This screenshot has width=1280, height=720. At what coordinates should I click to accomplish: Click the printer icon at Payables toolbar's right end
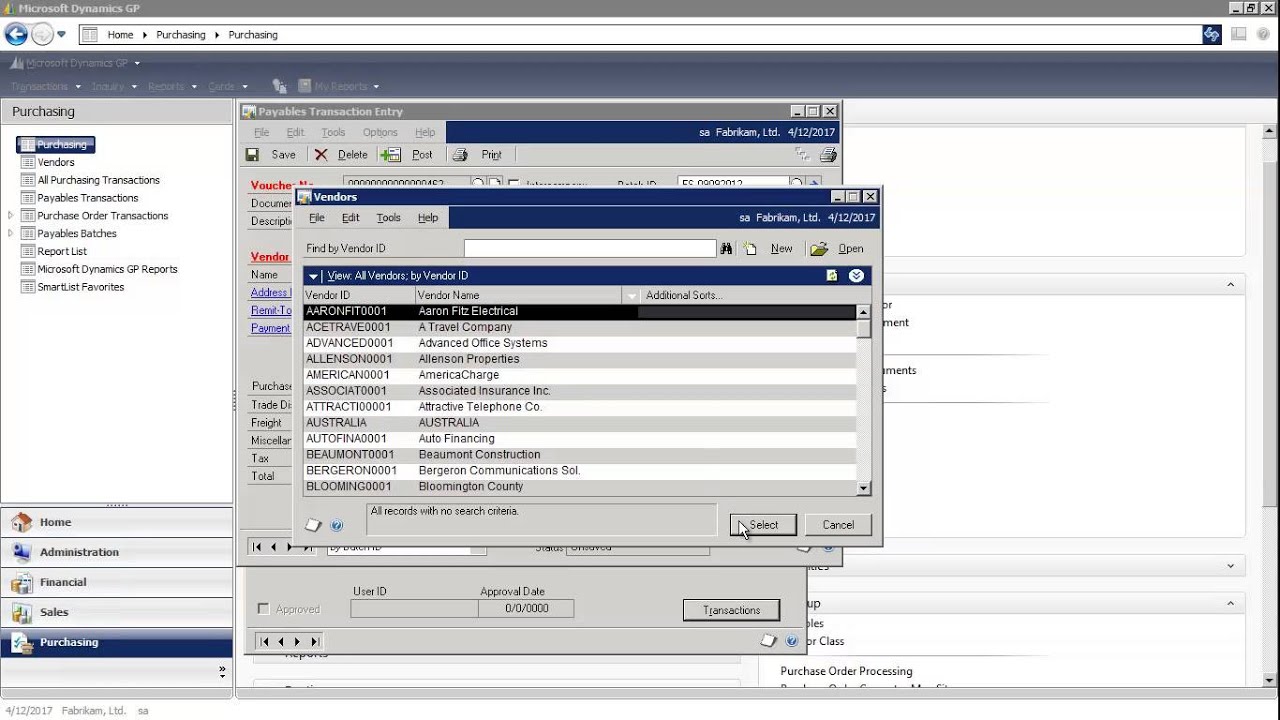[x=828, y=155]
